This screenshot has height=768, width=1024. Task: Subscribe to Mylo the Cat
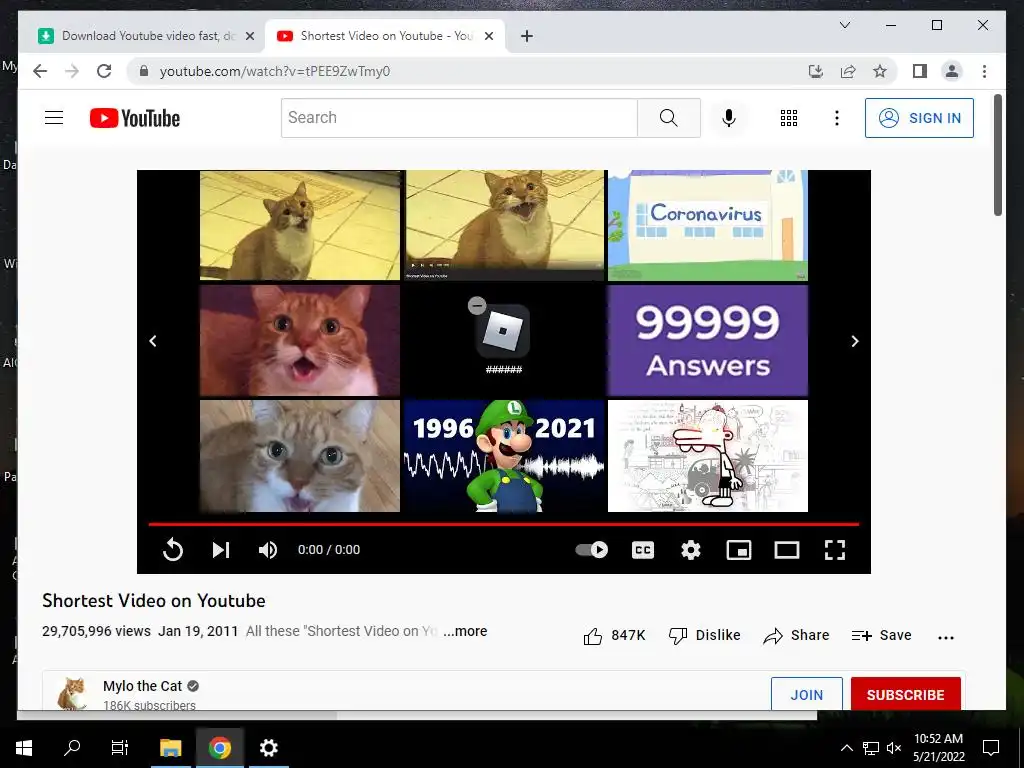pos(905,695)
